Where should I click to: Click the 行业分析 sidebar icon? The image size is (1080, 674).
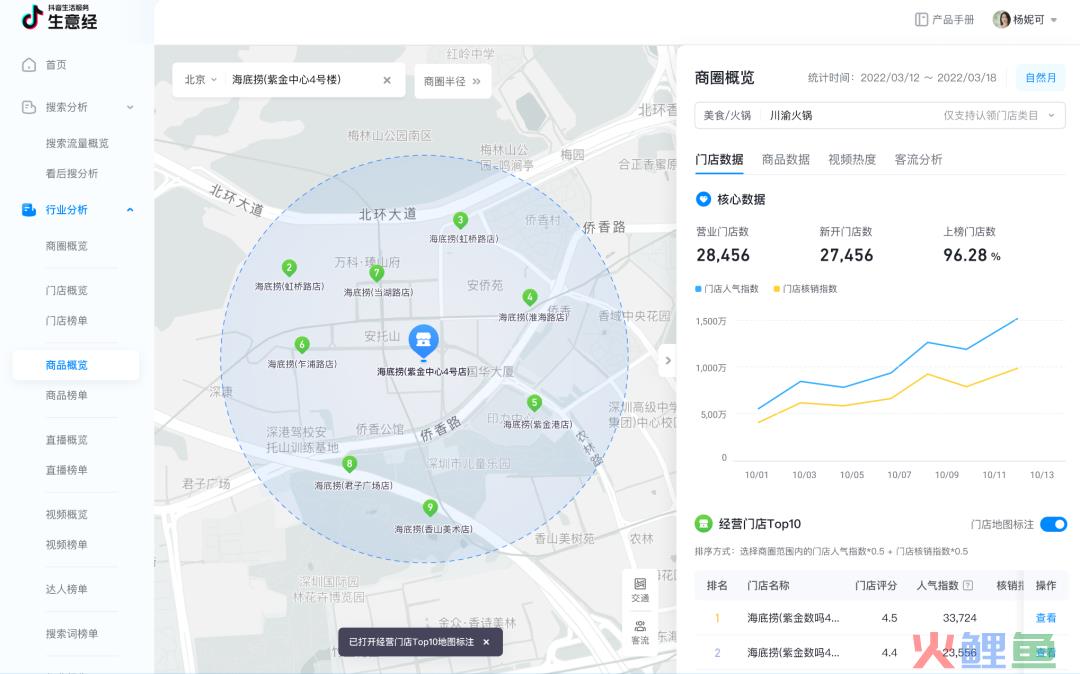[29, 210]
